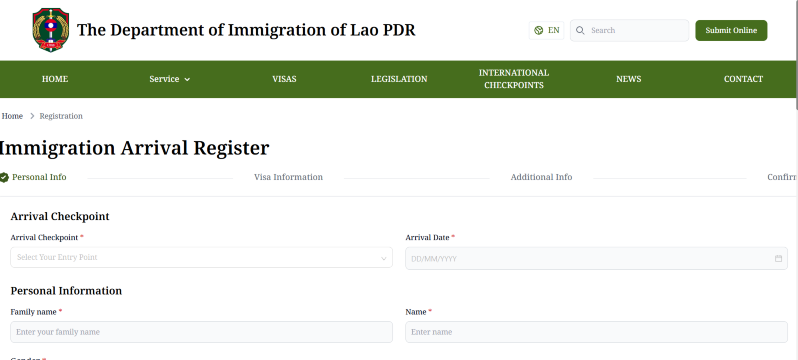Open the CONTACT menu item
The width and height of the screenshot is (798, 360).
coord(743,79)
